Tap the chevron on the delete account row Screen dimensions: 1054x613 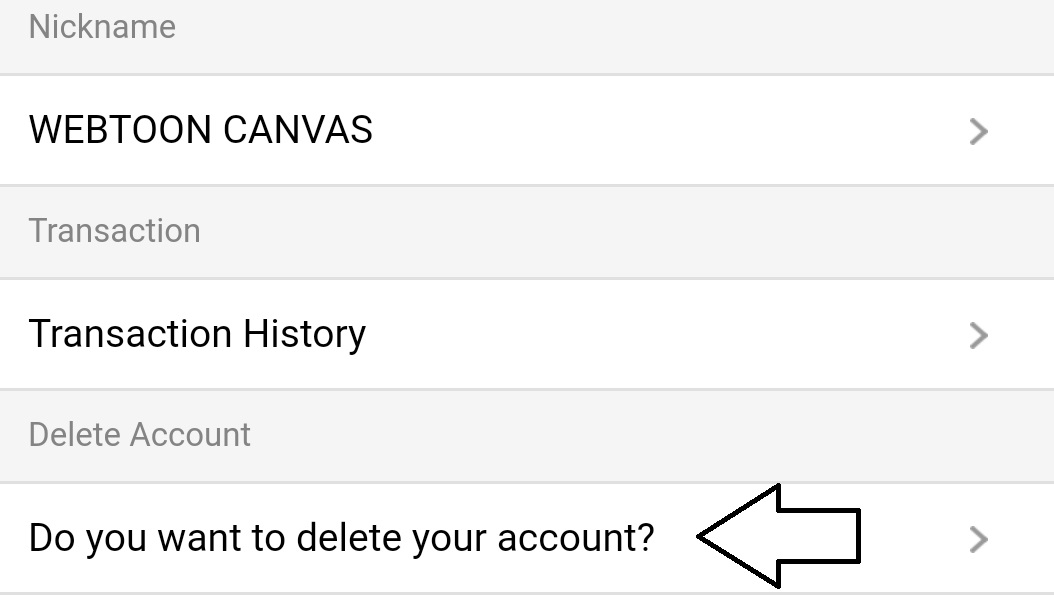click(x=978, y=537)
